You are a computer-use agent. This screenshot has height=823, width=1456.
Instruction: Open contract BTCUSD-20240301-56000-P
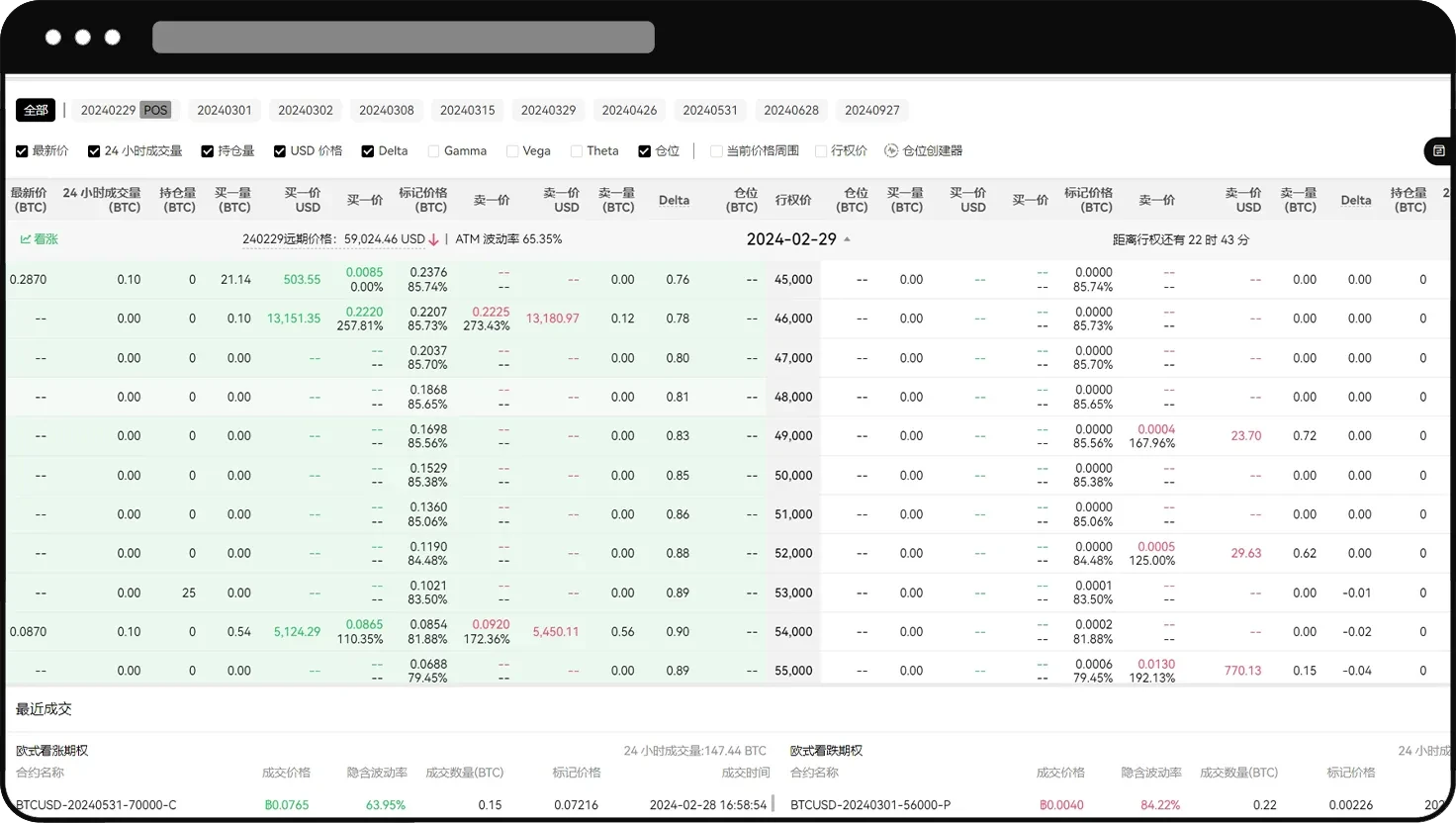(870, 805)
